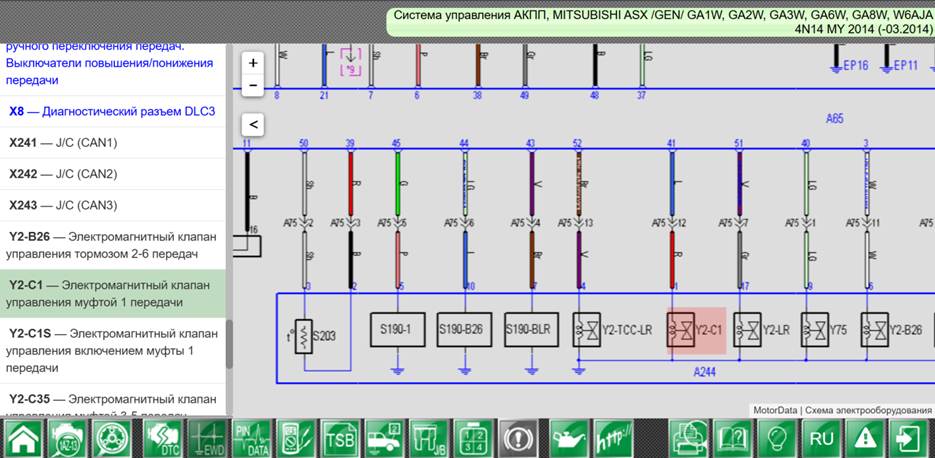Open the PIN DATA icon

252,440
